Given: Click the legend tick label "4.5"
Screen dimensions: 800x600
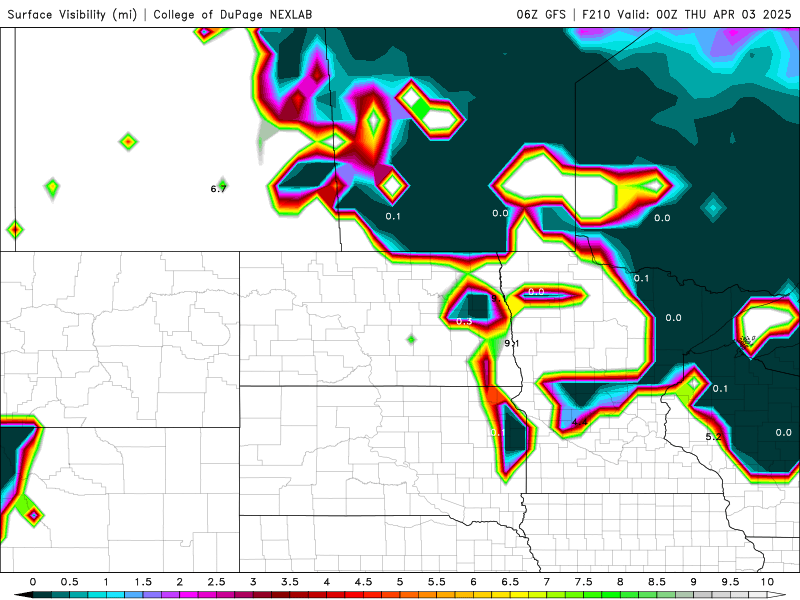Looking at the screenshot, I should (363, 582).
